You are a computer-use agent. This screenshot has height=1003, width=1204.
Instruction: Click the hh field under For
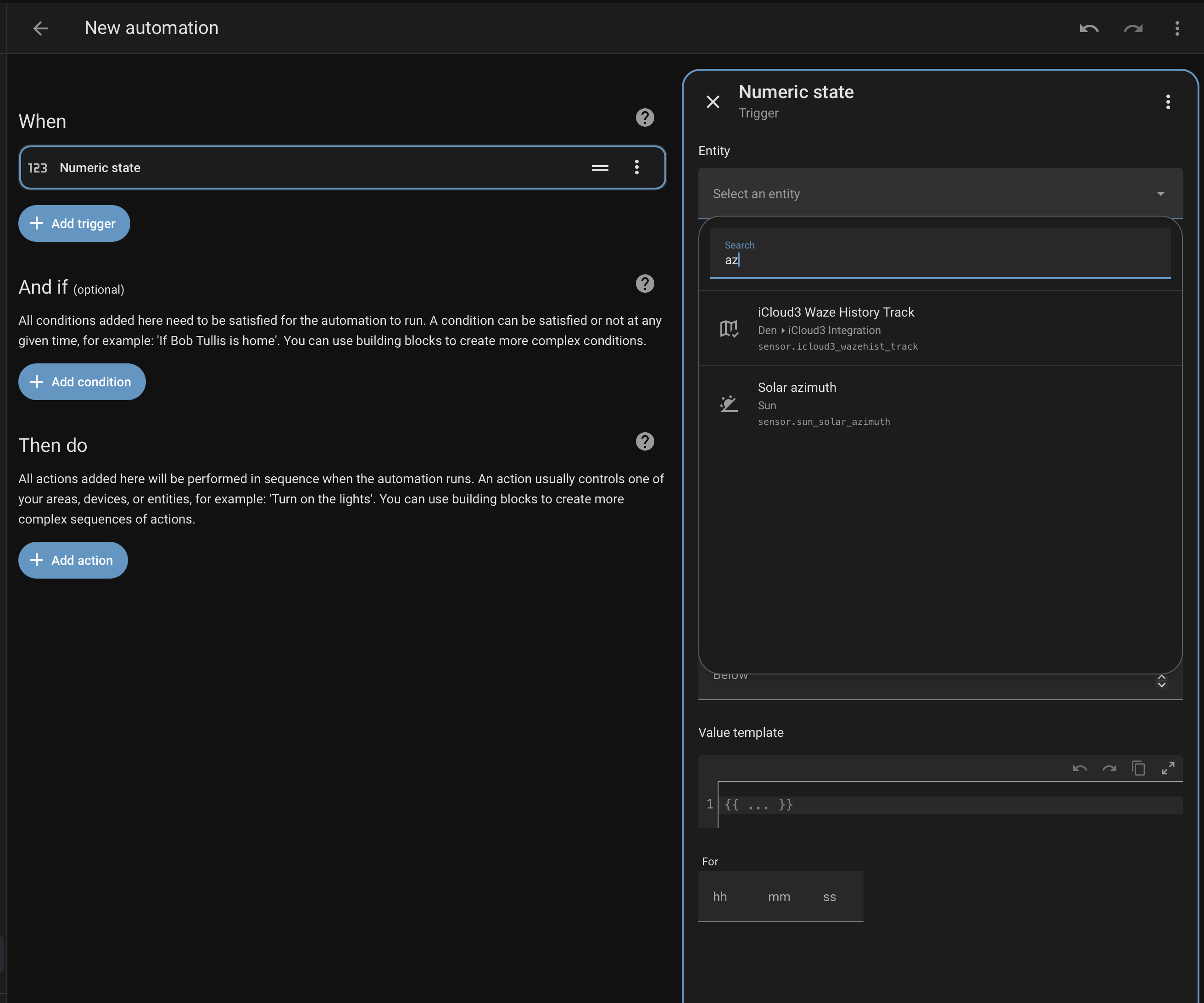(x=720, y=897)
